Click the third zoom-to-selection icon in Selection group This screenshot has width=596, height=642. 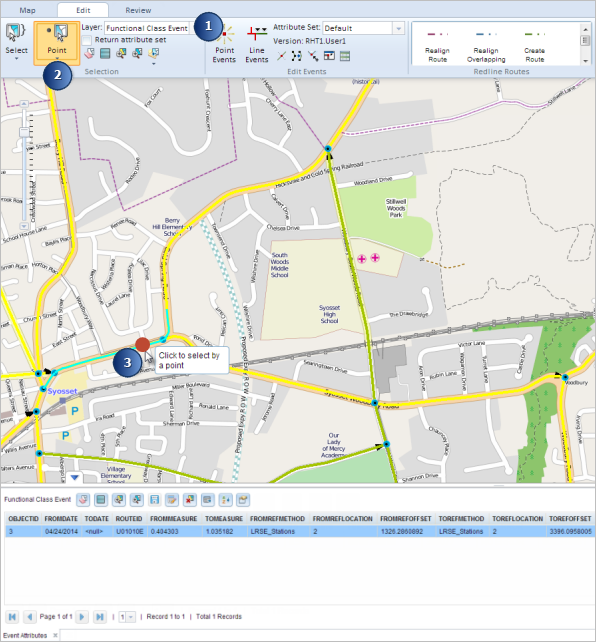121,53
